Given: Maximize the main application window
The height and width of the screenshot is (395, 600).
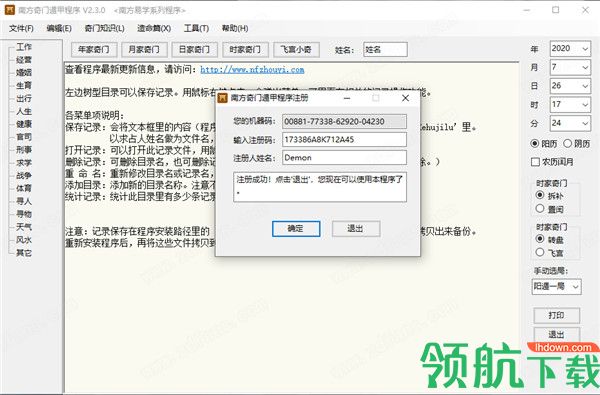Looking at the screenshot, I should point(556,10).
